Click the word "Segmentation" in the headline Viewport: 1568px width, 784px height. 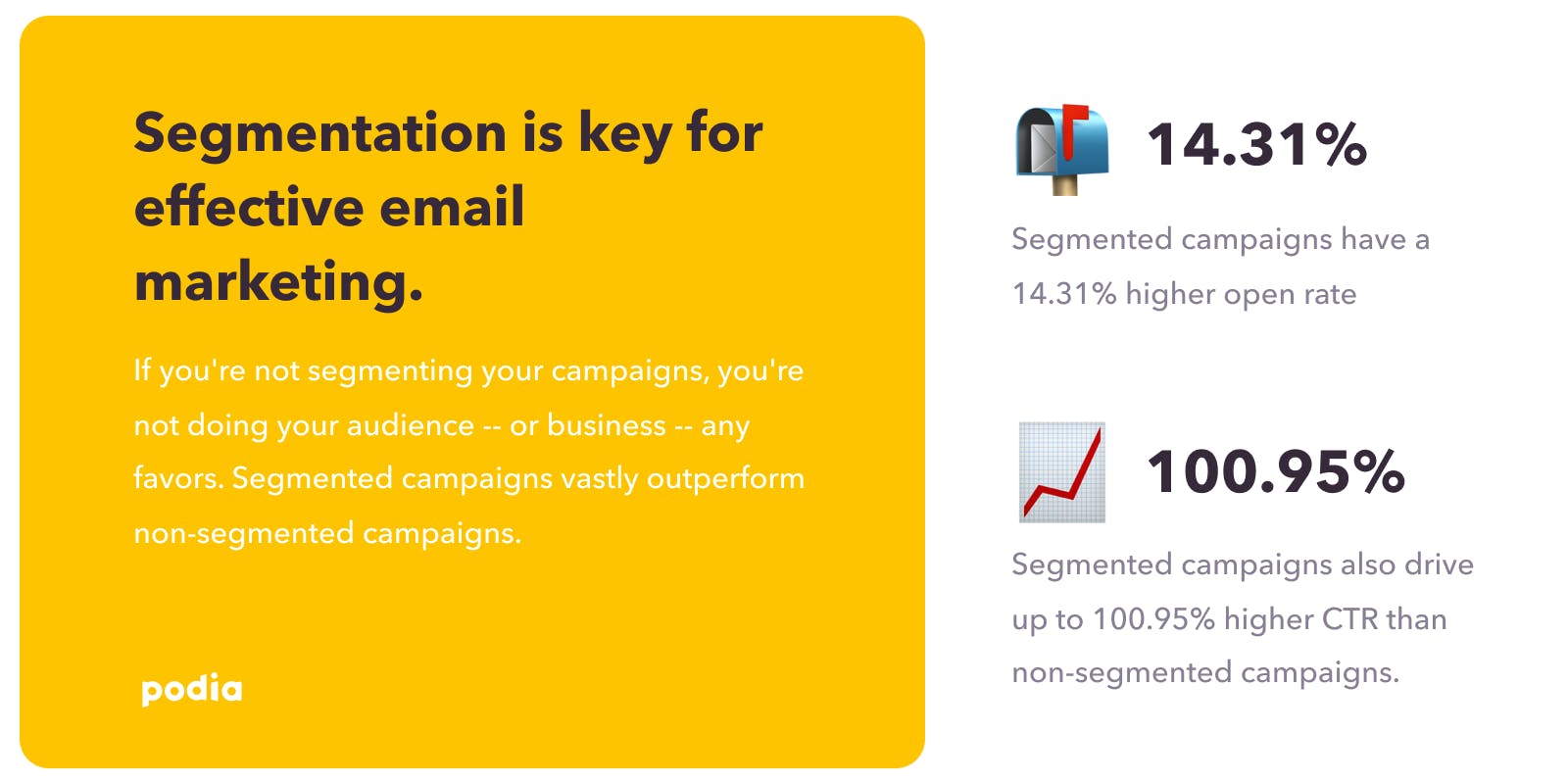320,132
